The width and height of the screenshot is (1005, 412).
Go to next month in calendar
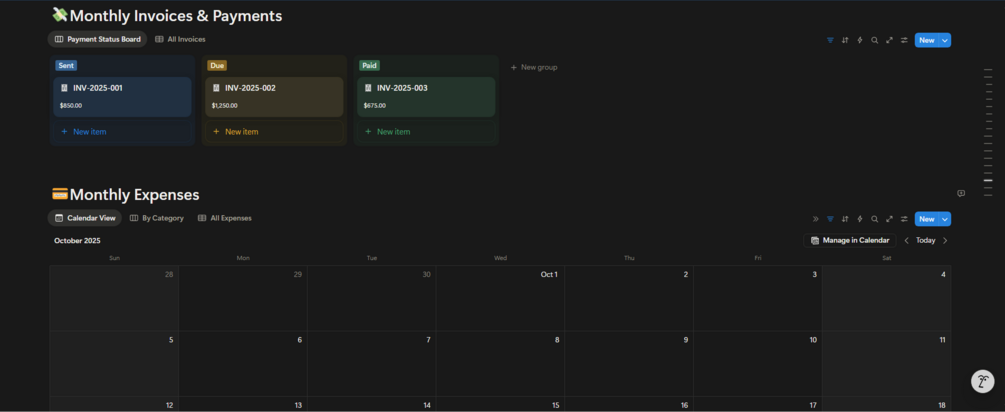pos(945,240)
